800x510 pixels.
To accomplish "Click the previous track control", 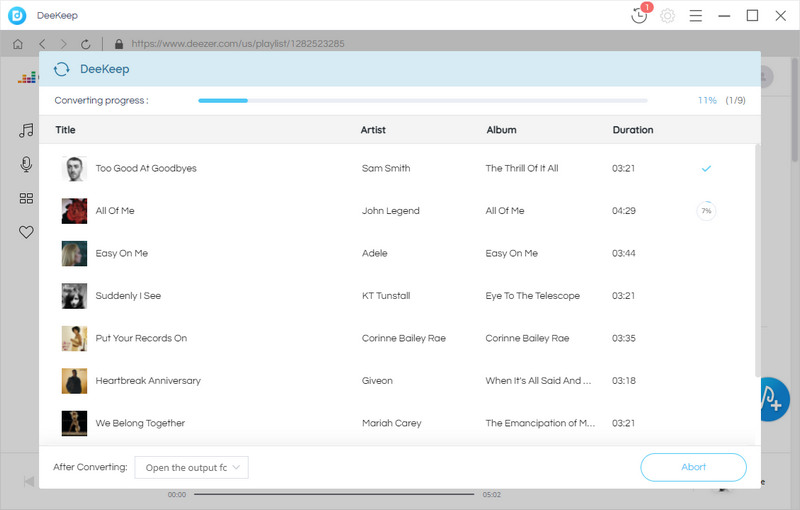I will tap(29, 481).
